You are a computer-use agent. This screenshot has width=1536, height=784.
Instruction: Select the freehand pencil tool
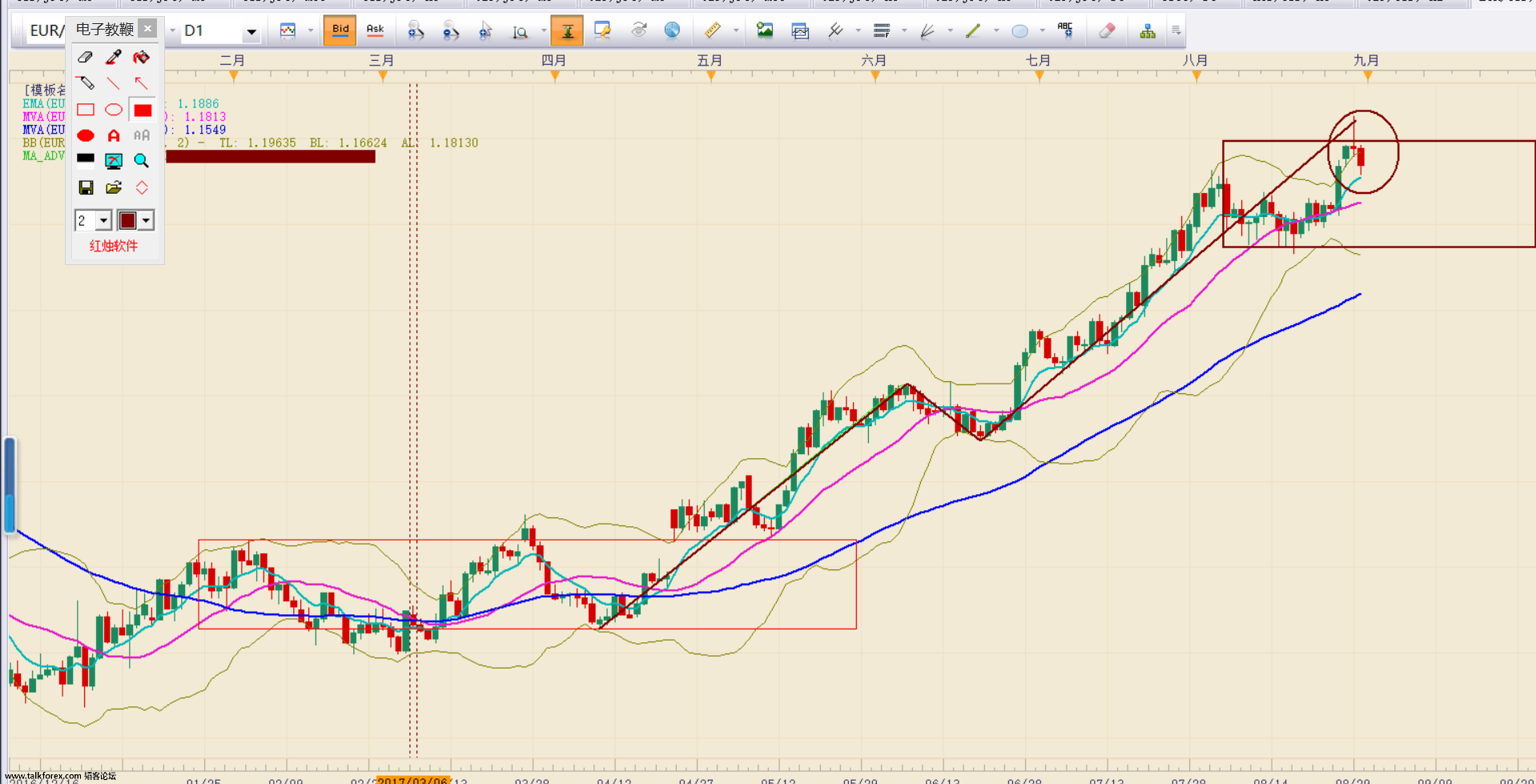[85, 82]
